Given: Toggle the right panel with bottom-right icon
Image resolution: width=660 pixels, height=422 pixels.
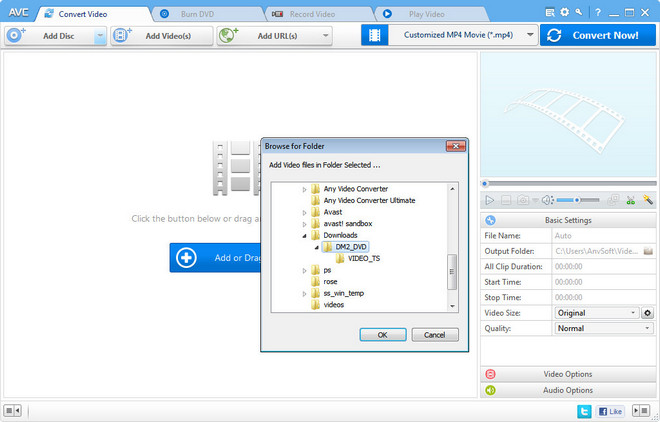Looking at the screenshot, I should click(x=641, y=410).
